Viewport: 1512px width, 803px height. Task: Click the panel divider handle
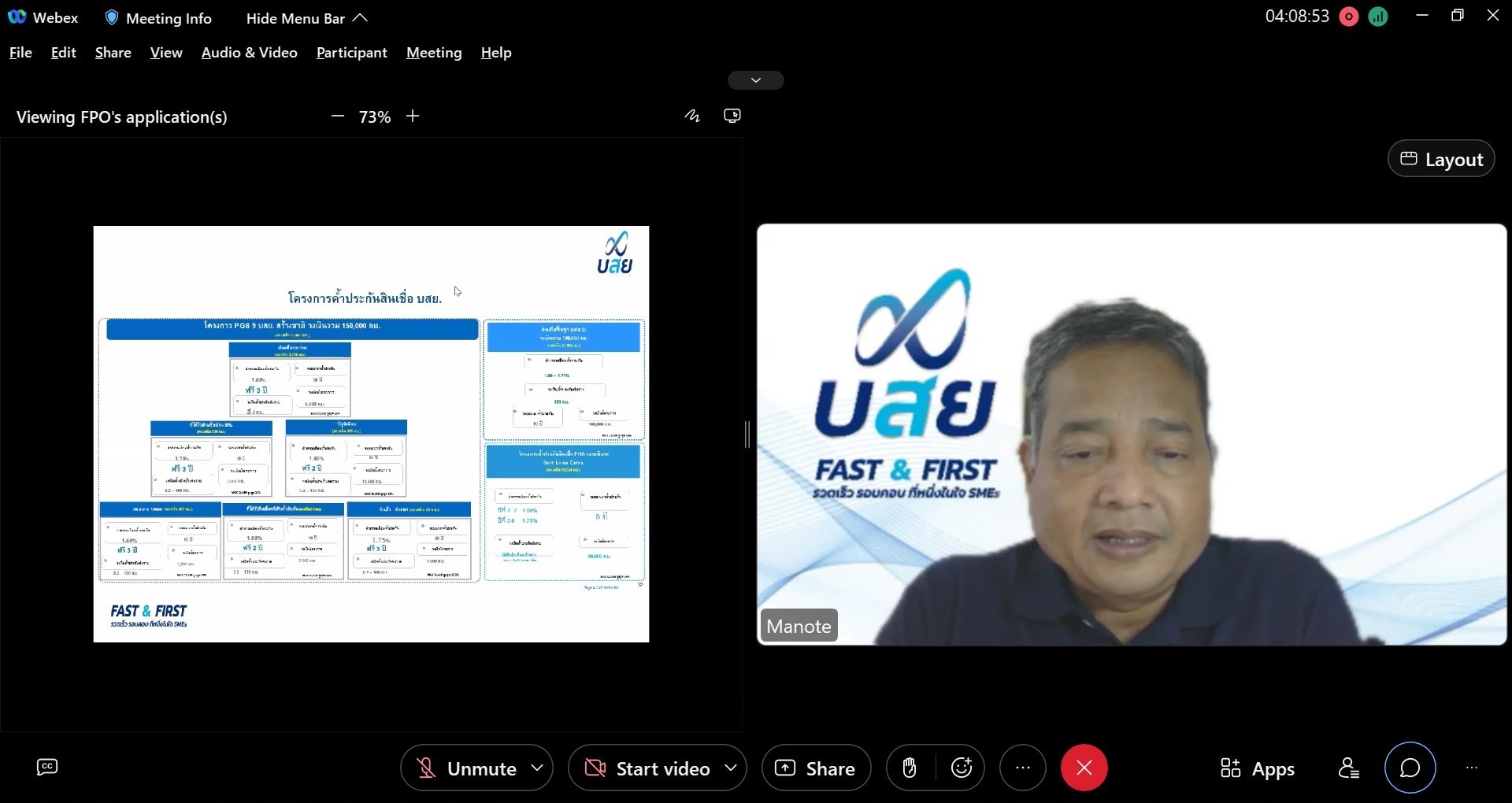[x=747, y=435]
